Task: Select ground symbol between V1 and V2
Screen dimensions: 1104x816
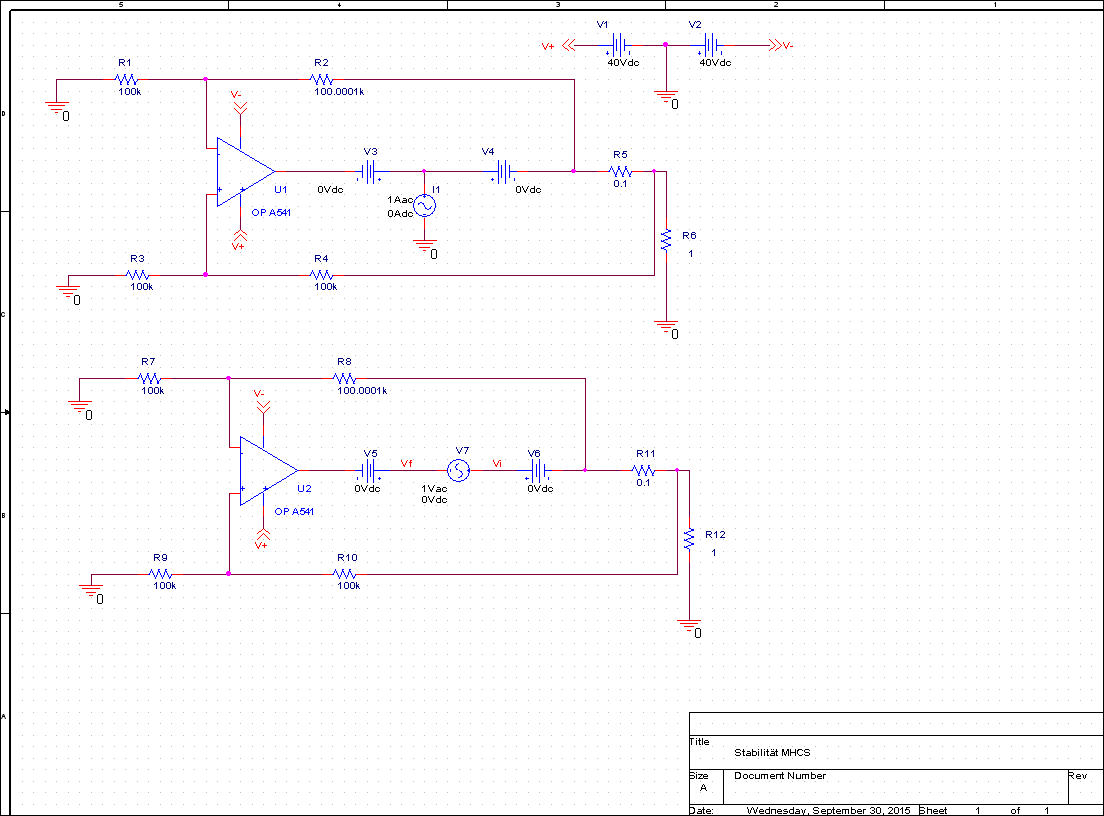Action: tap(666, 96)
